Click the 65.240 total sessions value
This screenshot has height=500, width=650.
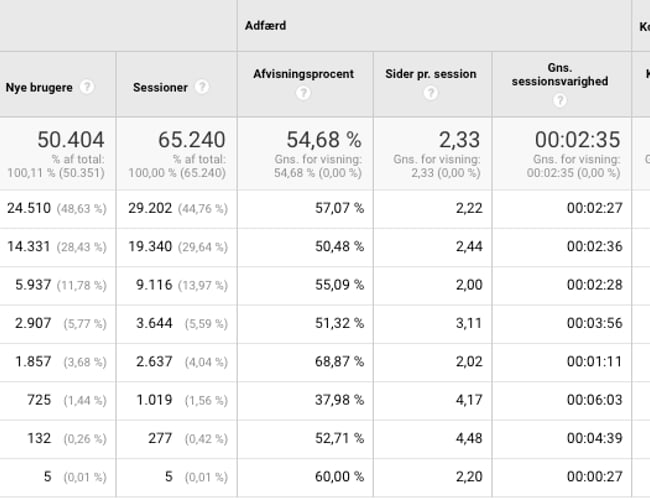(191, 140)
